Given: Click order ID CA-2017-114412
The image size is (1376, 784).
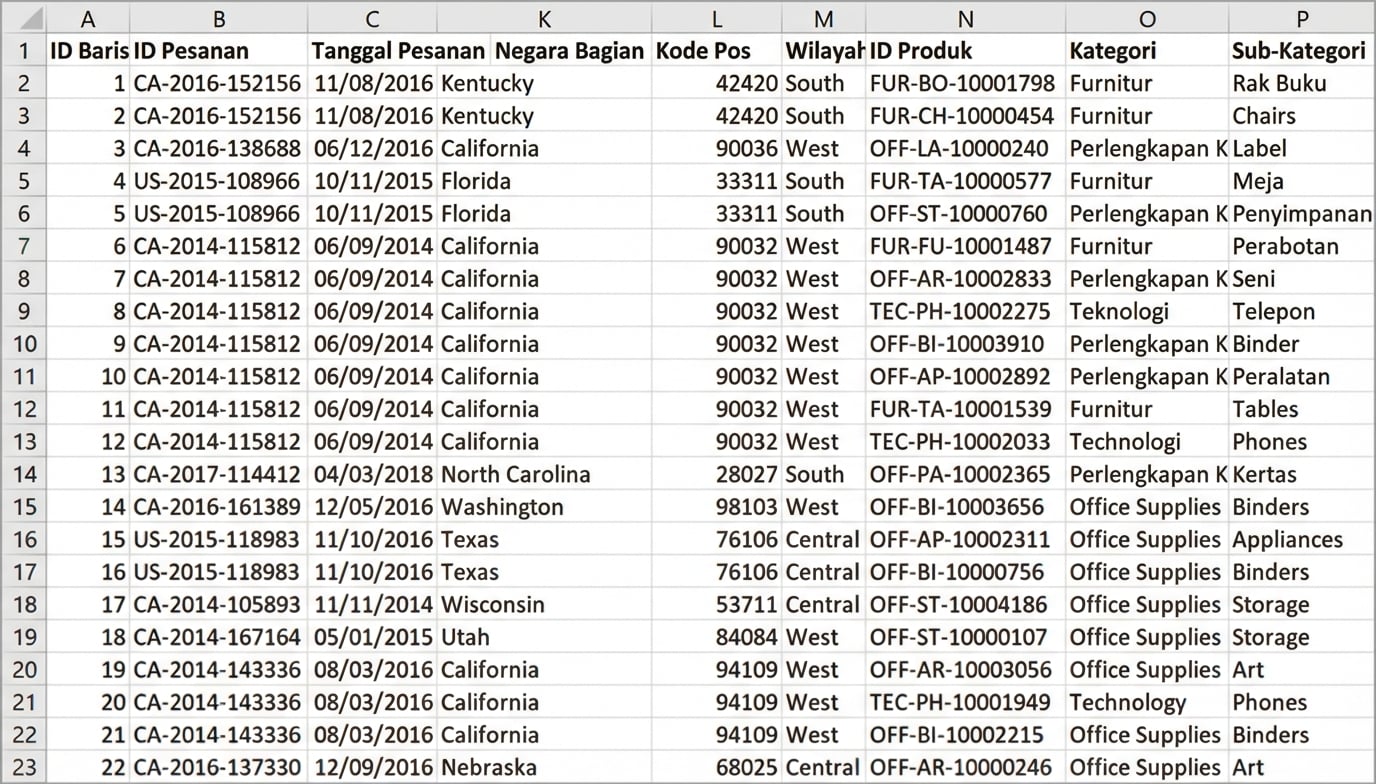Looking at the screenshot, I should [217, 474].
